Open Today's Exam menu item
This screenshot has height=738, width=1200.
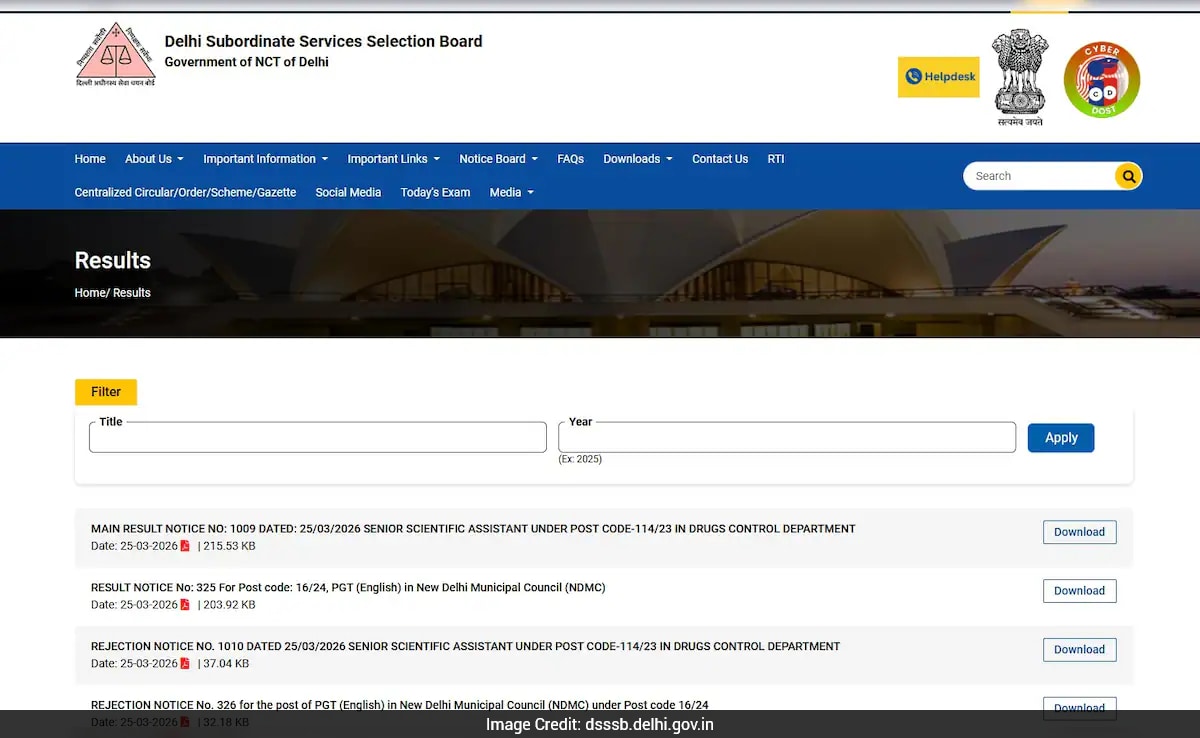(x=435, y=192)
